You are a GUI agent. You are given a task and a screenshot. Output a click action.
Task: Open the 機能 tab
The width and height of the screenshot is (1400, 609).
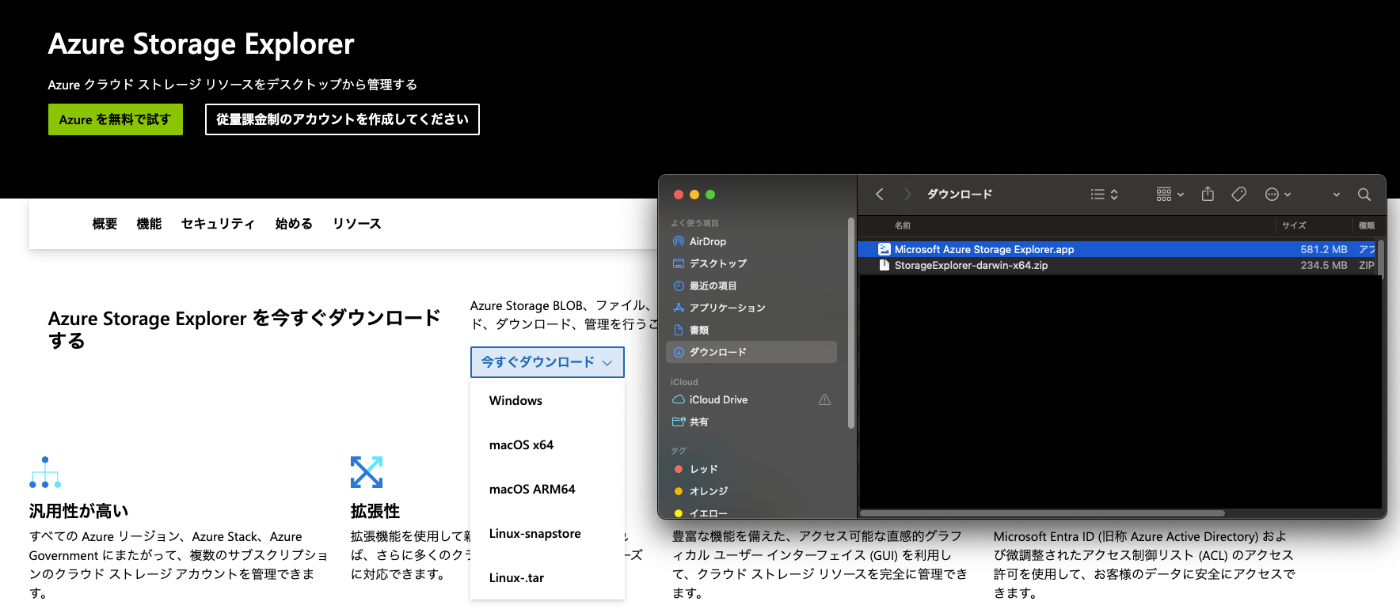coord(149,224)
